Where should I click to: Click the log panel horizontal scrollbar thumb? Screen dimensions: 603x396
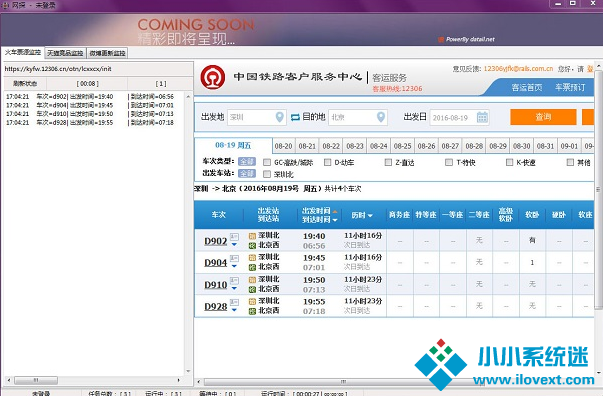tap(36, 380)
